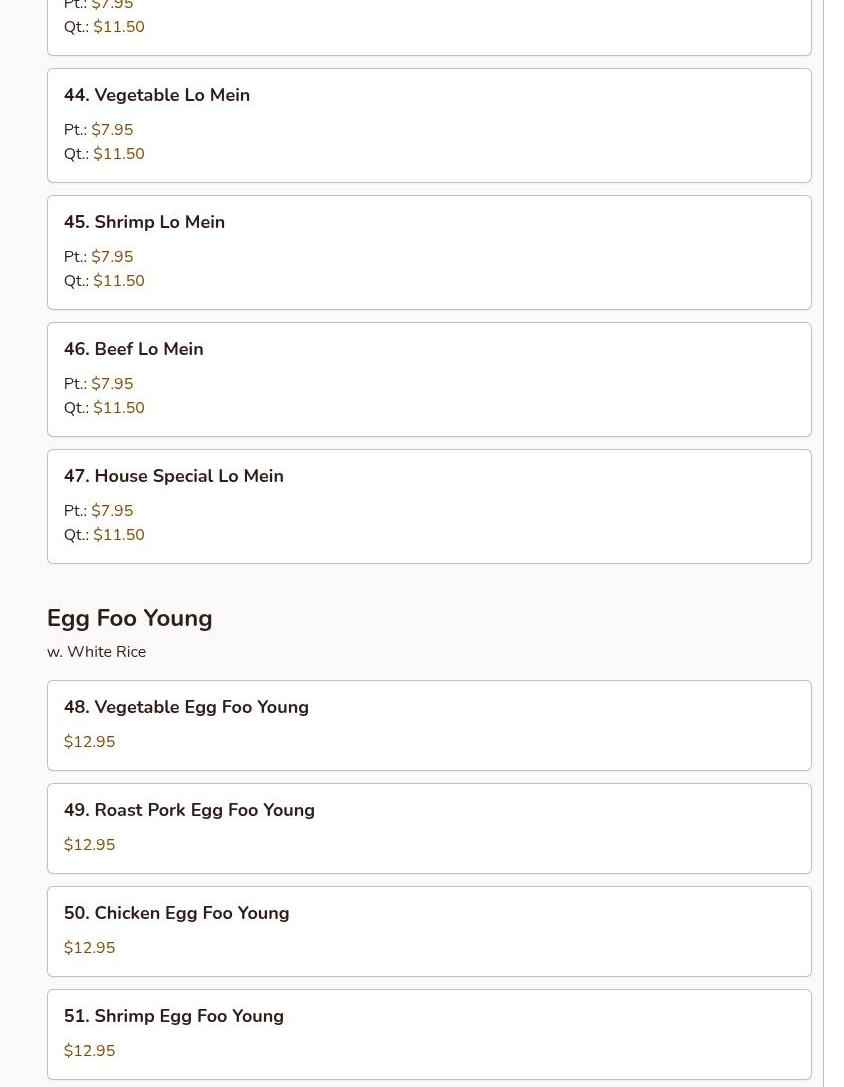This screenshot has height=1087, width=844.
Task: Pick the Qt. price for Vegetable Lo Mein
Action: [118, 154]
